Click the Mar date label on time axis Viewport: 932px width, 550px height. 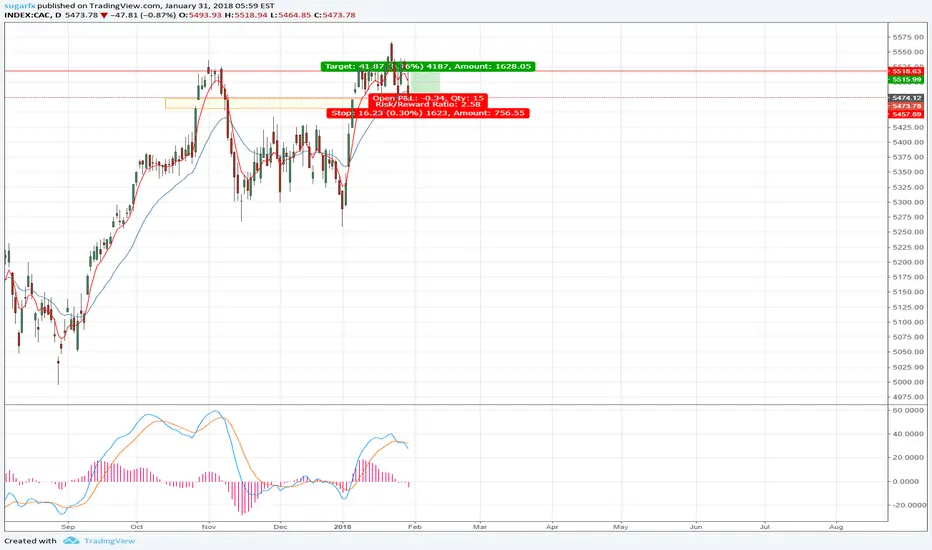point(480,527)
